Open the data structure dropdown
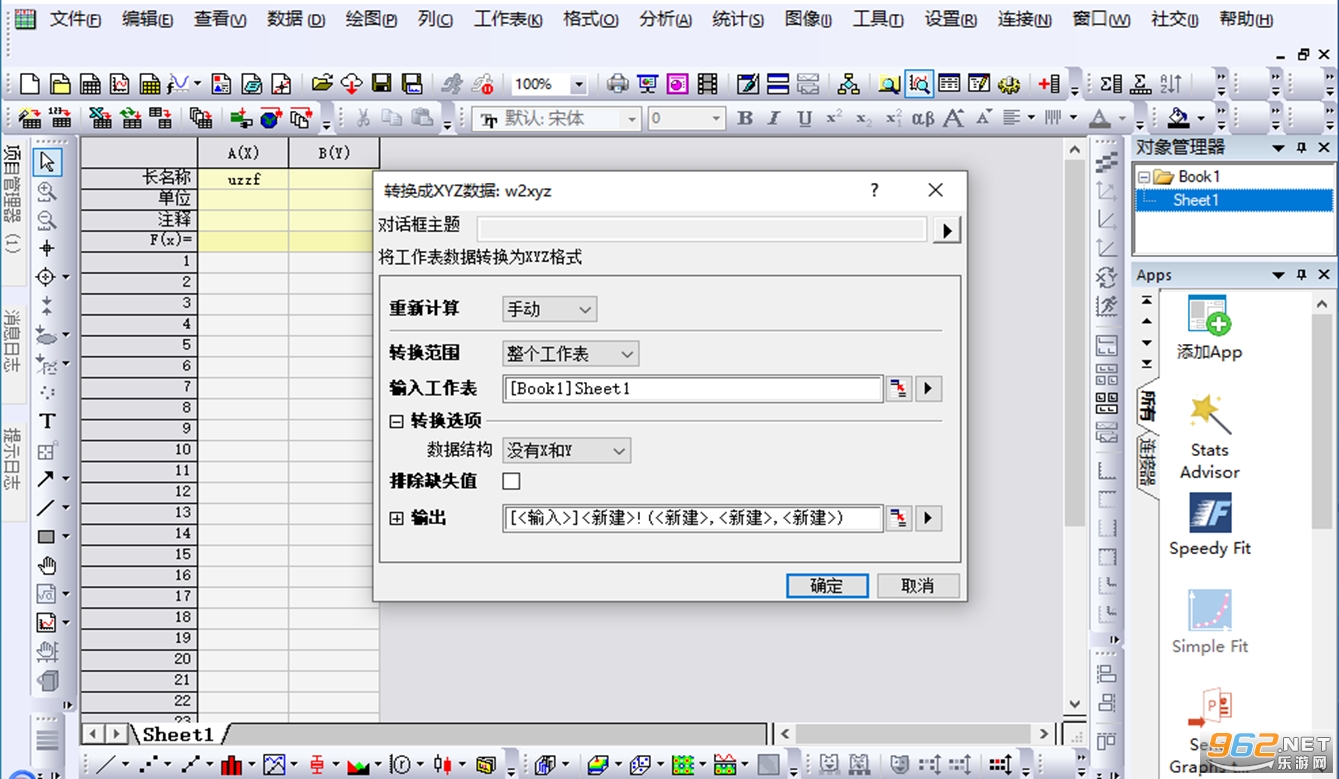1339x779 pixels. [566, 451]
